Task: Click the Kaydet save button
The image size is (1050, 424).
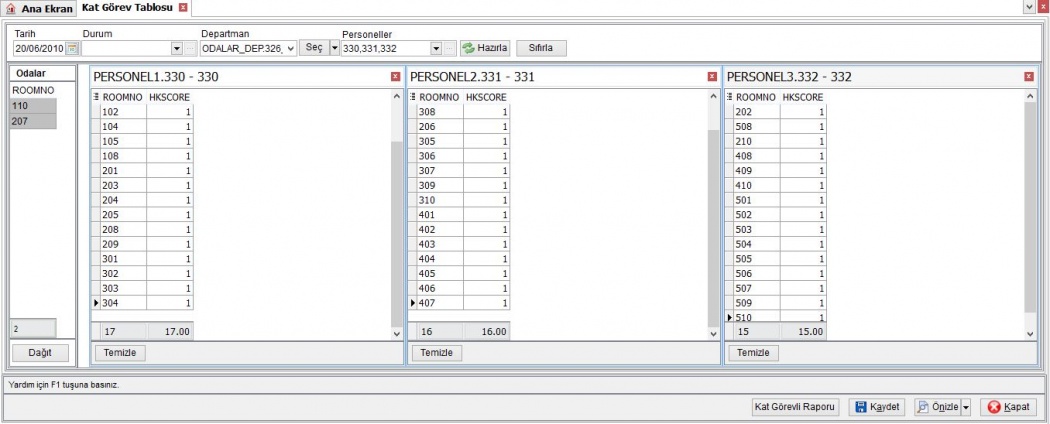Action: click(x=877, y=407)
